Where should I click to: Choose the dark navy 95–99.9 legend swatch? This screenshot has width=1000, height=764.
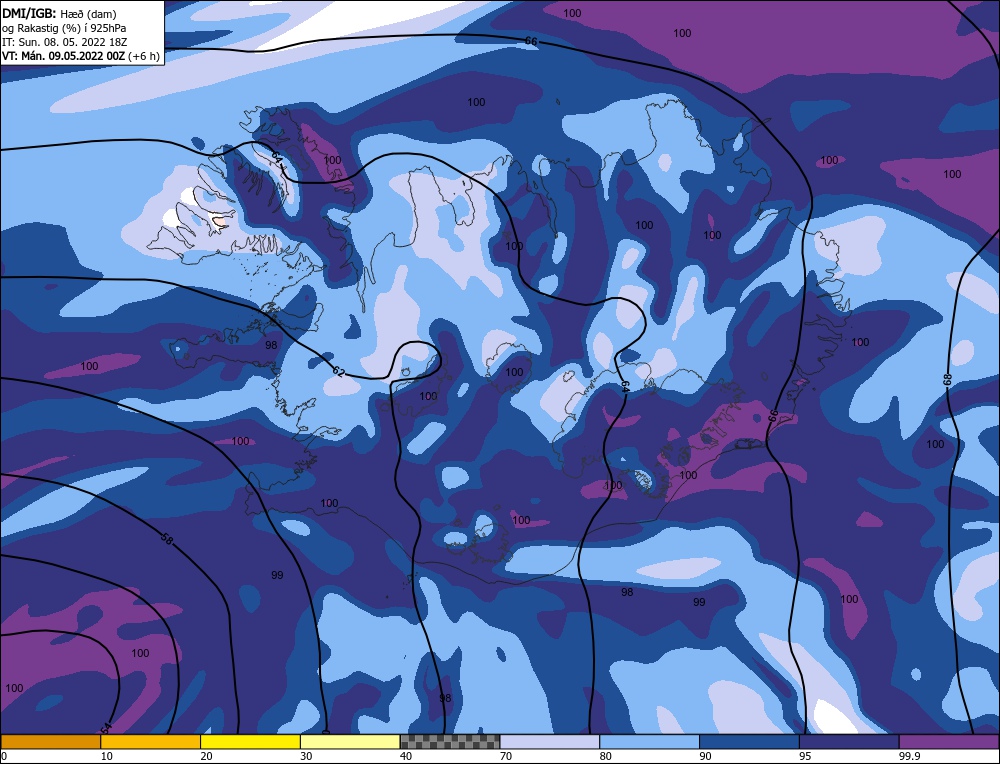849,741
